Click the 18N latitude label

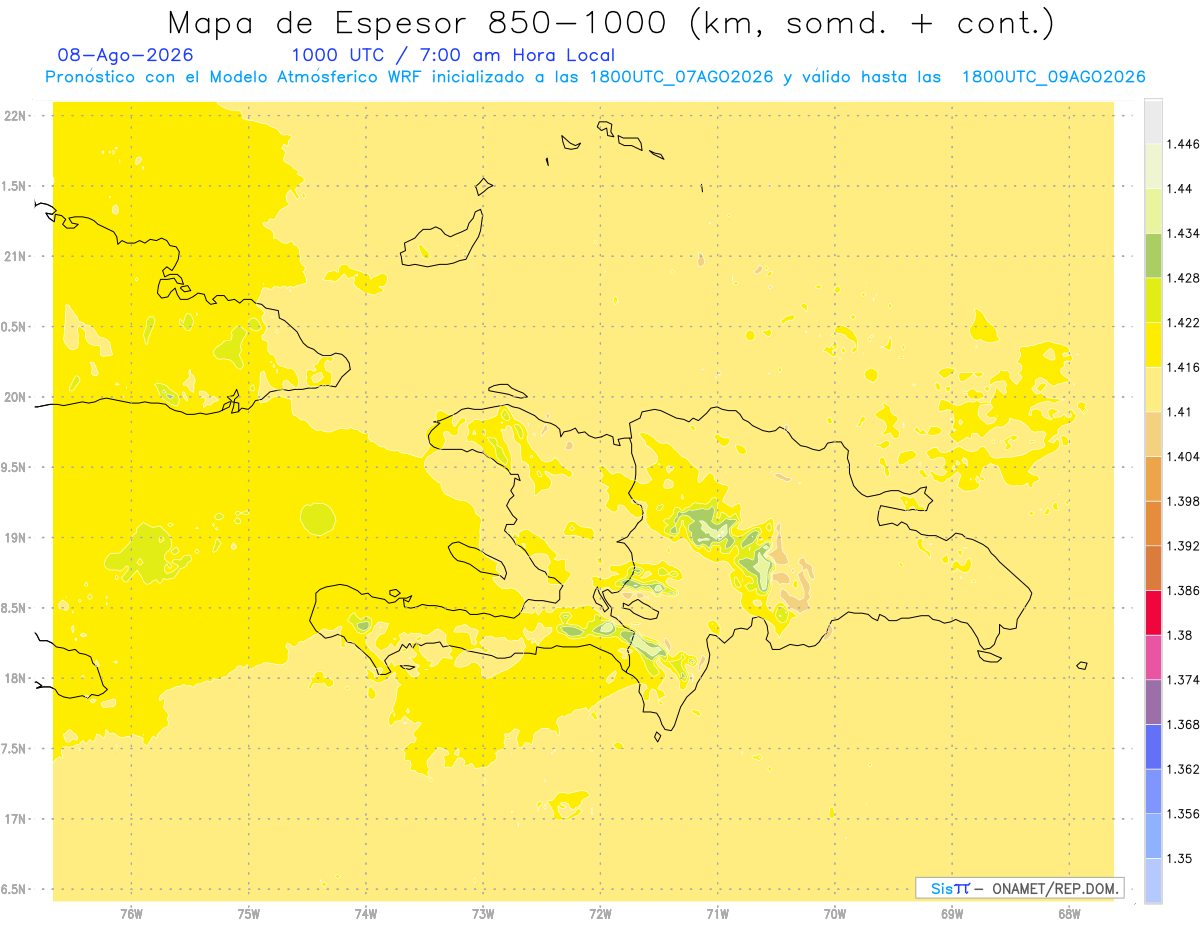(x=15, y=679)
